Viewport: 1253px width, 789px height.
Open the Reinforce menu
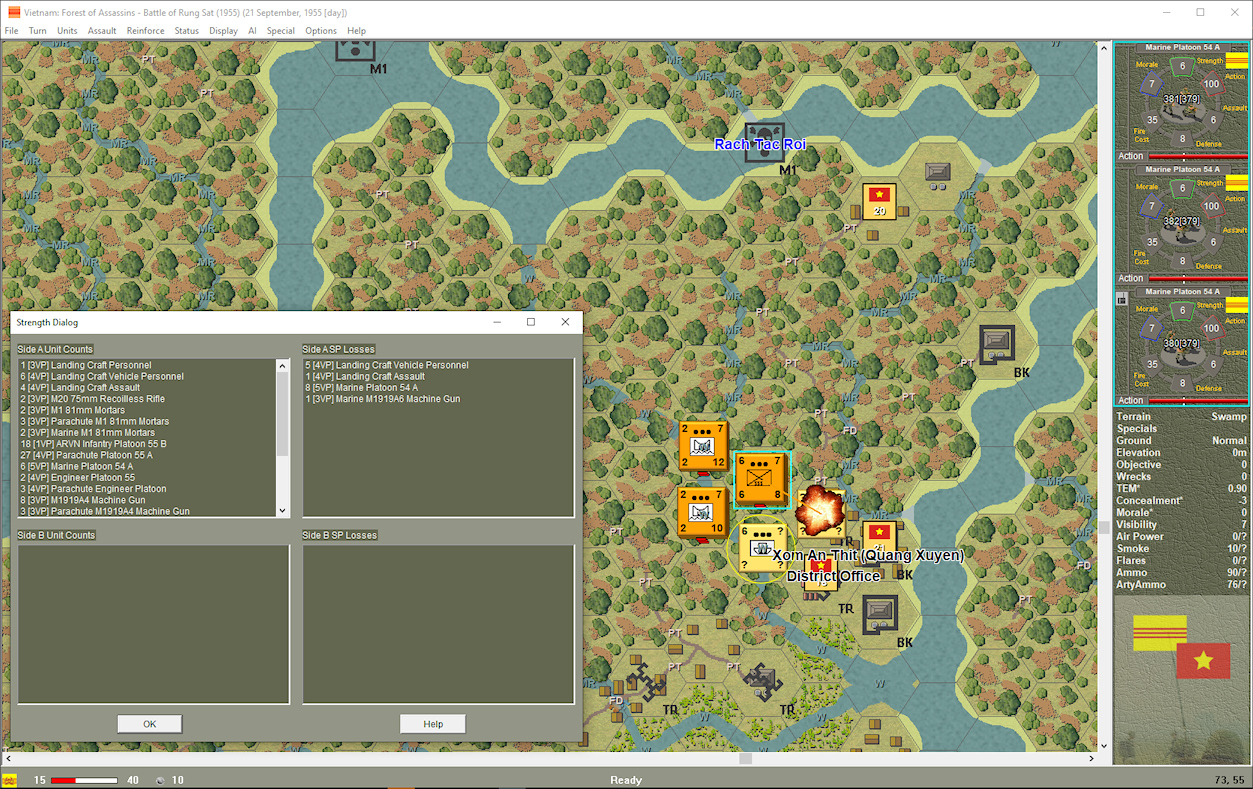click(x=146, y=31)
